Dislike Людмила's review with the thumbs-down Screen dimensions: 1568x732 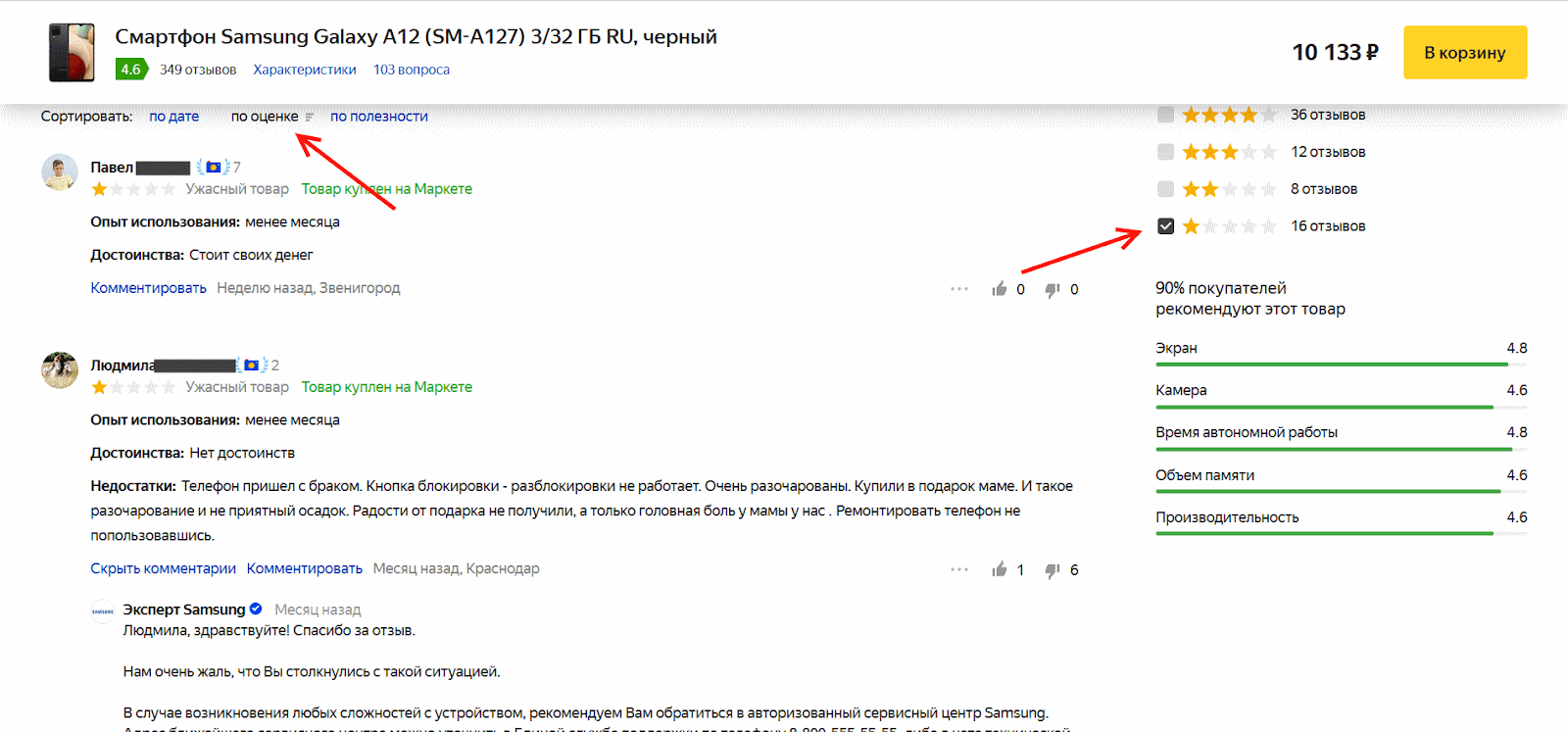[x=1053, y=570]
